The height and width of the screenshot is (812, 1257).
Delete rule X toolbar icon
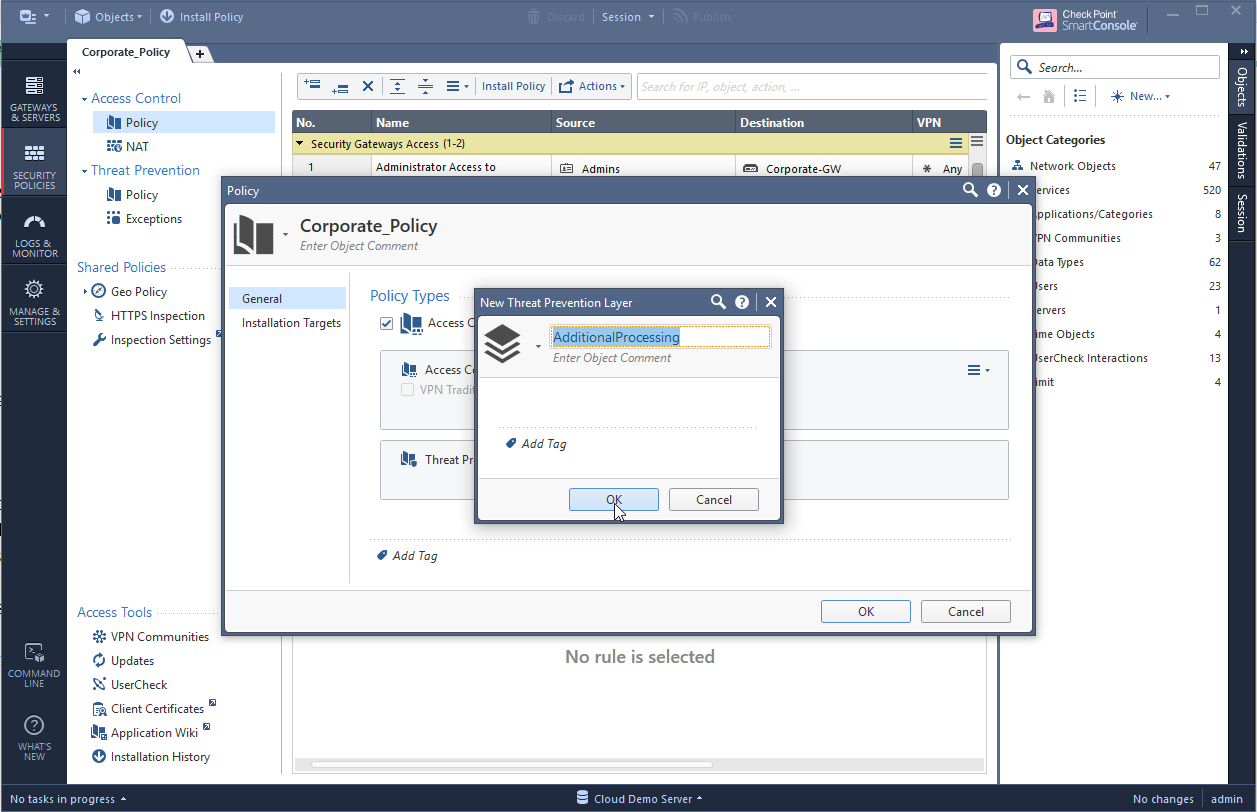point(368,86)
